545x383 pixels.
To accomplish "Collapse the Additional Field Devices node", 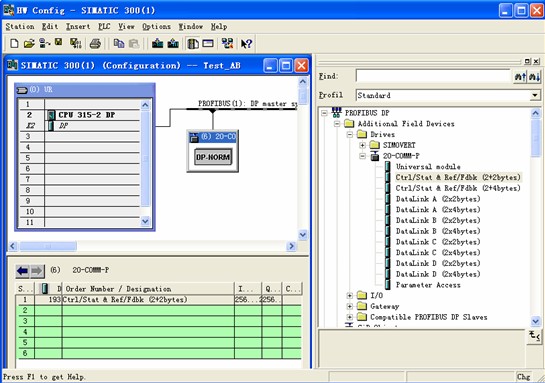I will pyautogui.click(x=336, y=124).
